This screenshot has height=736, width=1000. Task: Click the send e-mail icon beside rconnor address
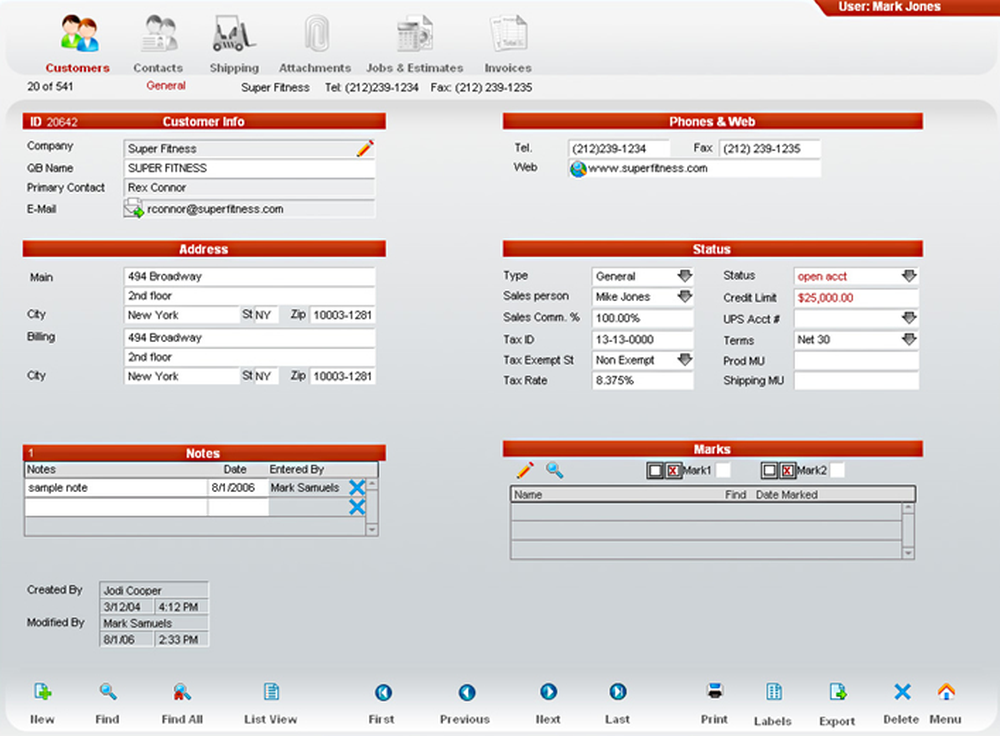(x=134, y=208)
